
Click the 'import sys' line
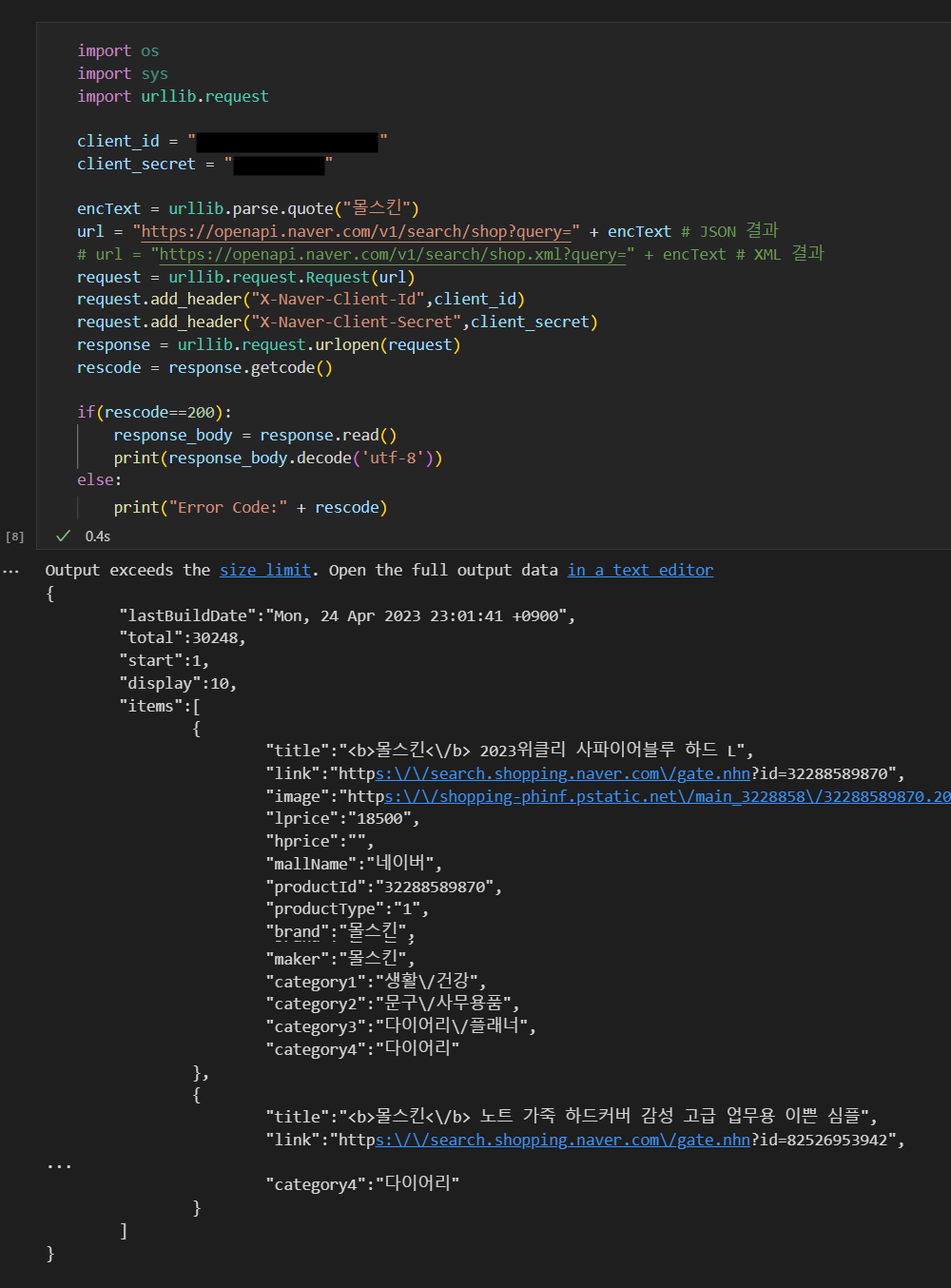(123, 73)
